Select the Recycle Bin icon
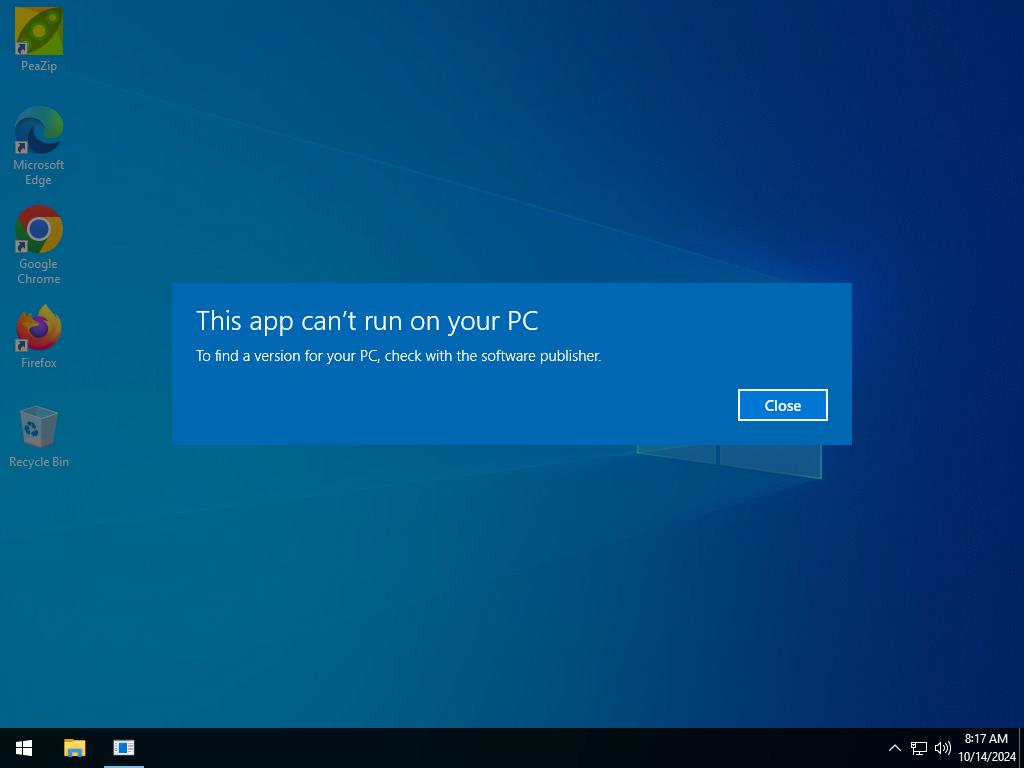 point(39,427)
